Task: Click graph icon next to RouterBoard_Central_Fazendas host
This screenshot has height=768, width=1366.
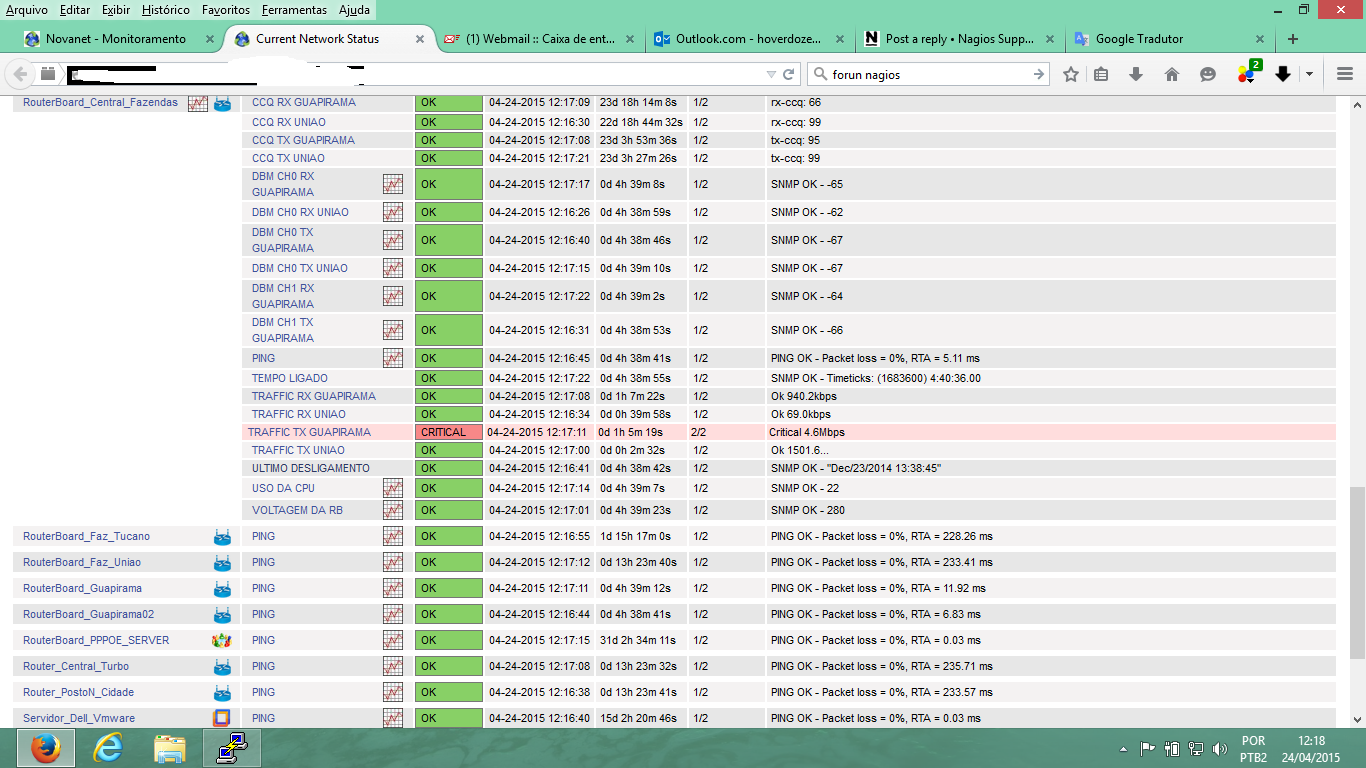Action: (x=198, y=103)
